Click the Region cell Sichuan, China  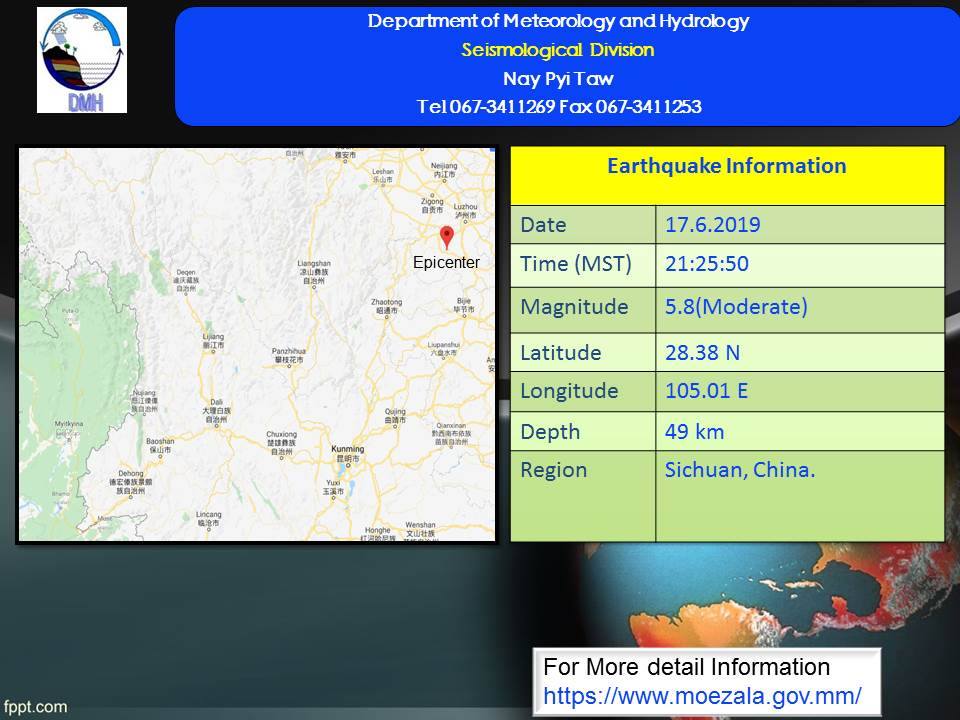(x=740, y=470)
